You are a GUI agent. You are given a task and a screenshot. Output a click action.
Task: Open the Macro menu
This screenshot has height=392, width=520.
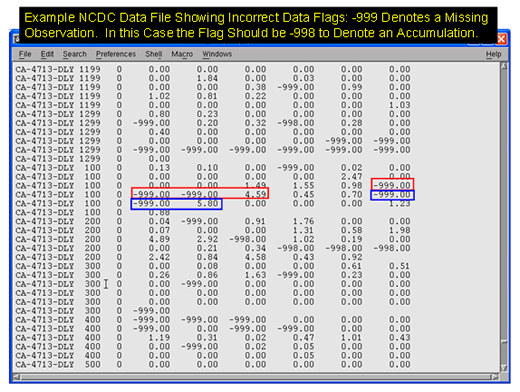click(x=182, y=54)
